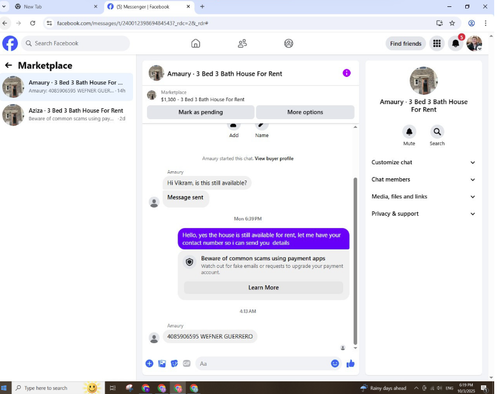Open a new browser tab
This screenshot has height=394, width=500.
[x=202, y=6]
